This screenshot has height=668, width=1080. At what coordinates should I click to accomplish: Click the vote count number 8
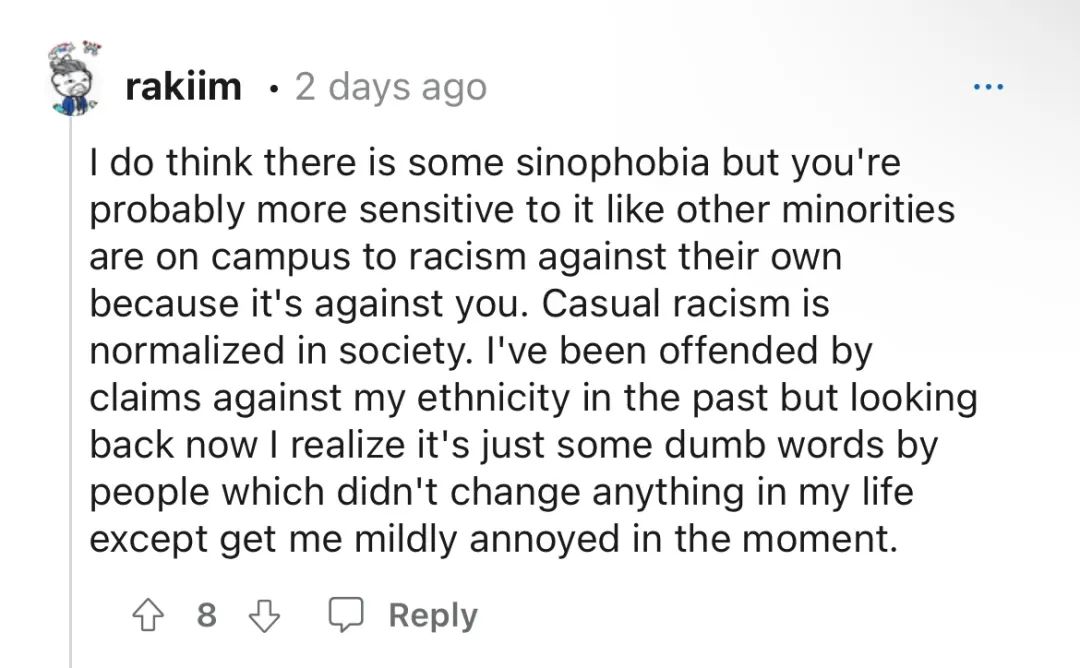(207, 615)
